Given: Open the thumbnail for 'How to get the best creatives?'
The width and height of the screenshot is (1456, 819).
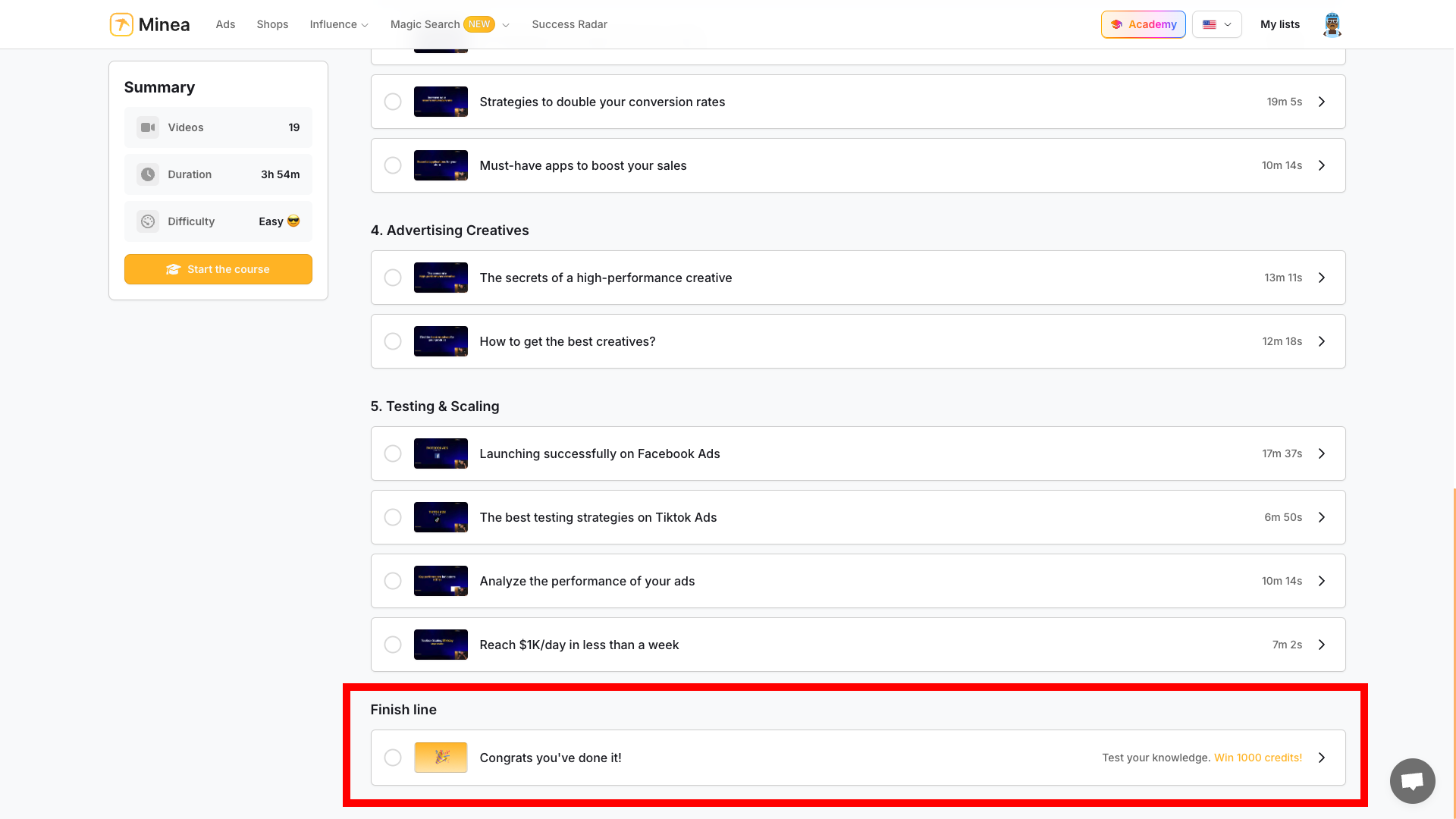Looking at the screenshot, I should pos(441,340).
